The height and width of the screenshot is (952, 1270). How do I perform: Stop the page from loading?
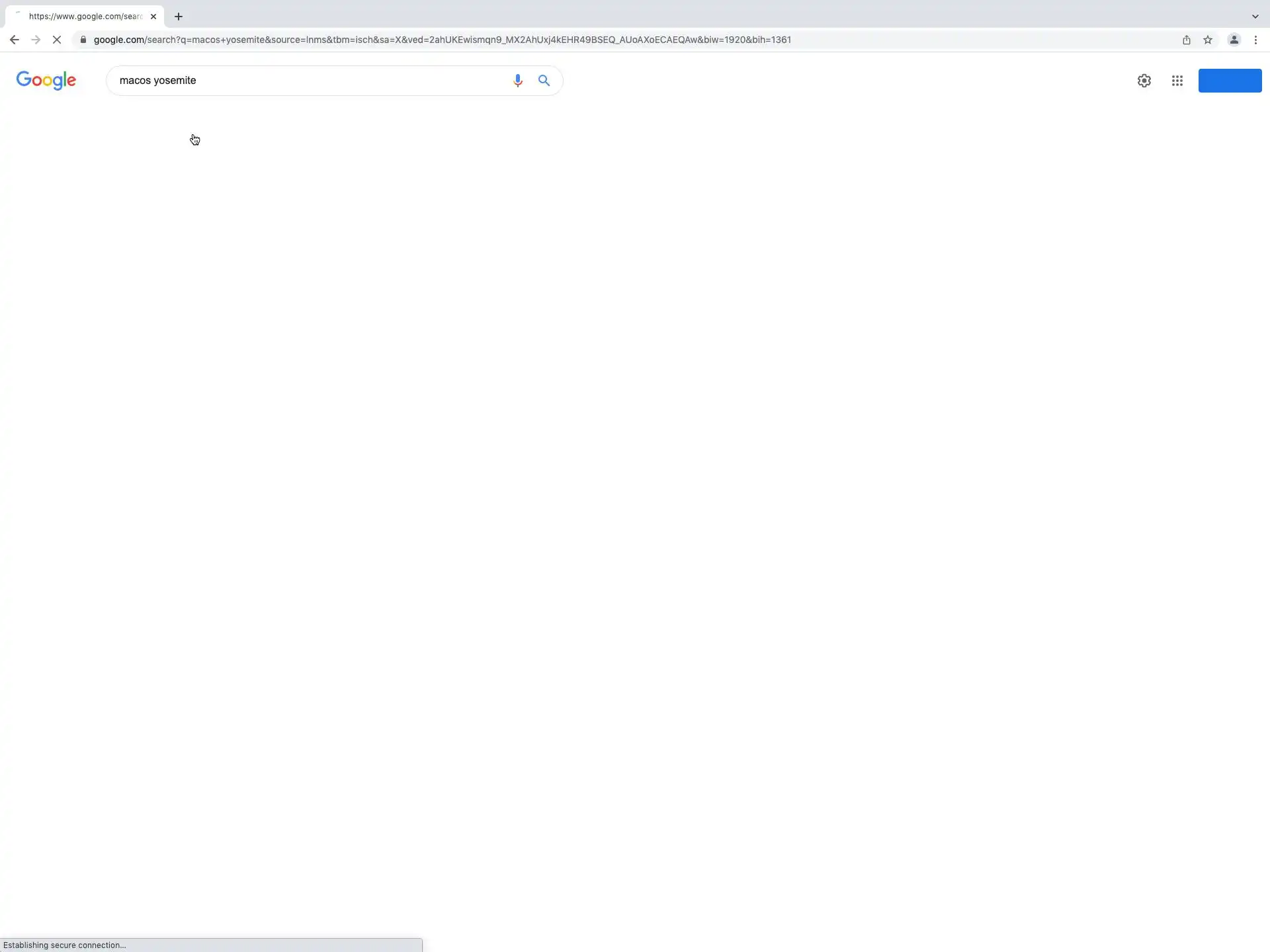click(x=57, y=40)
